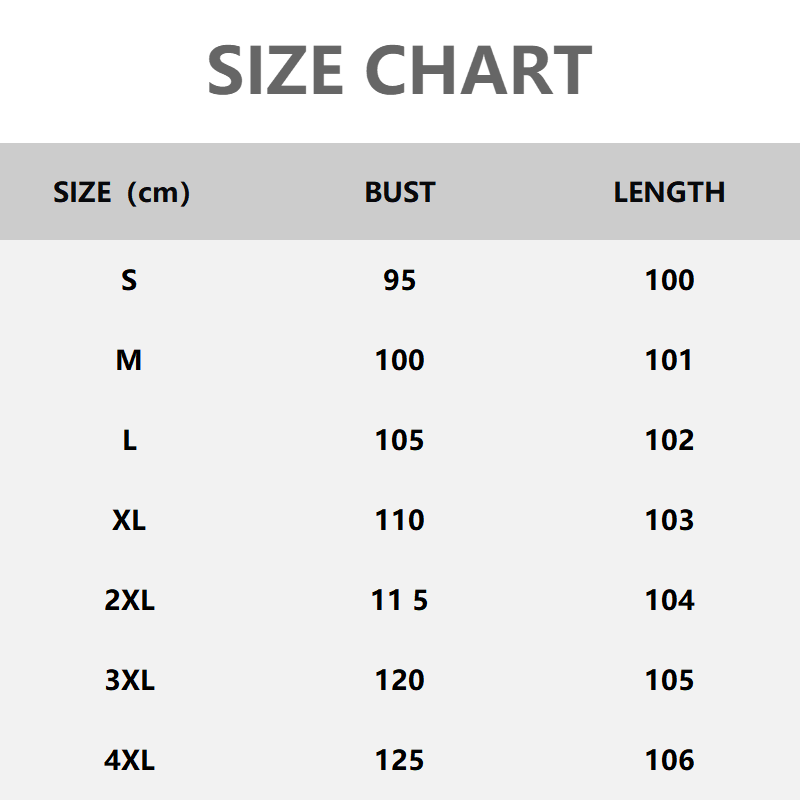This screenshot has width=800, height=800.
Task: Click bust value 95 for size S
Action: click(399, 280)
